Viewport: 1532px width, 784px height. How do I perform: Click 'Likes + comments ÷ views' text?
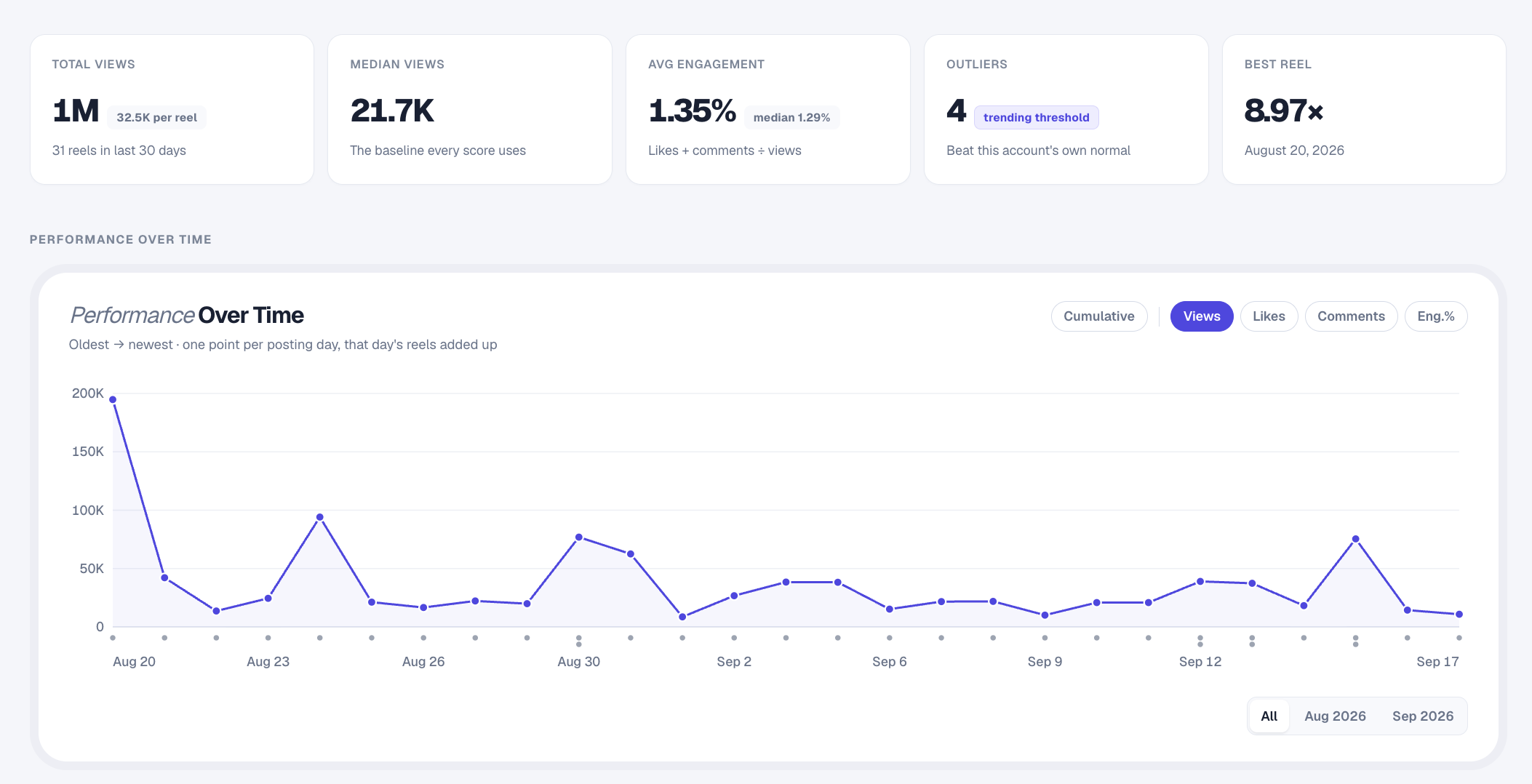click(x=725, y=151)
